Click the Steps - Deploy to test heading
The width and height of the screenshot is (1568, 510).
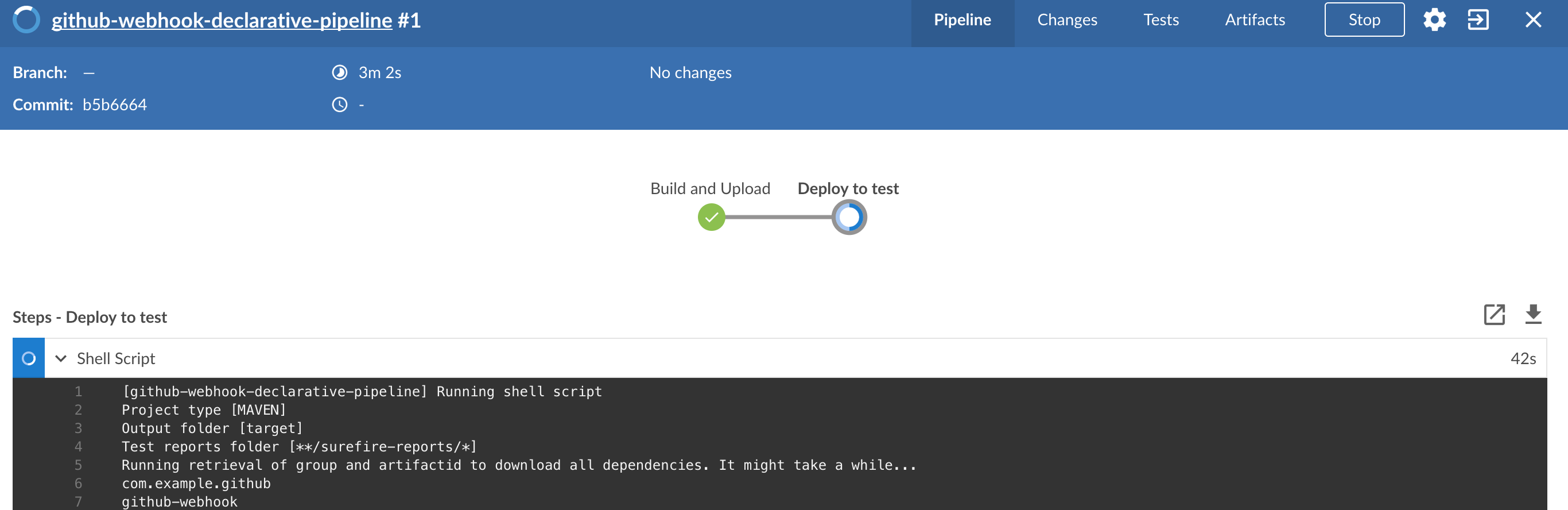90,317
